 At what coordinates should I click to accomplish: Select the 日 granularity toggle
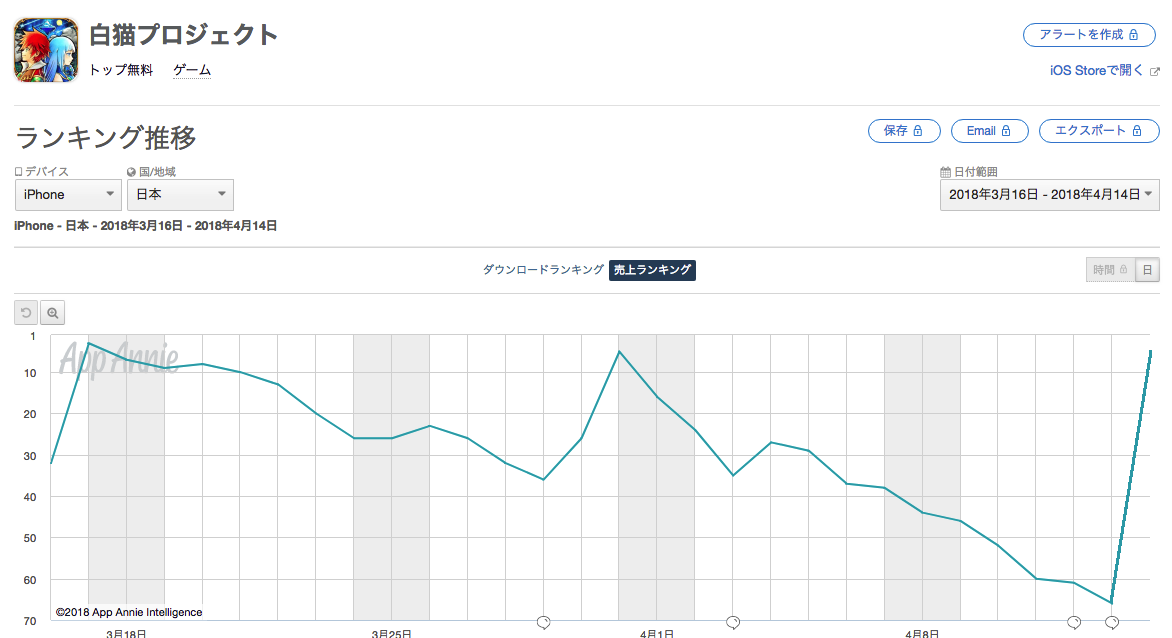(1147, 270)
